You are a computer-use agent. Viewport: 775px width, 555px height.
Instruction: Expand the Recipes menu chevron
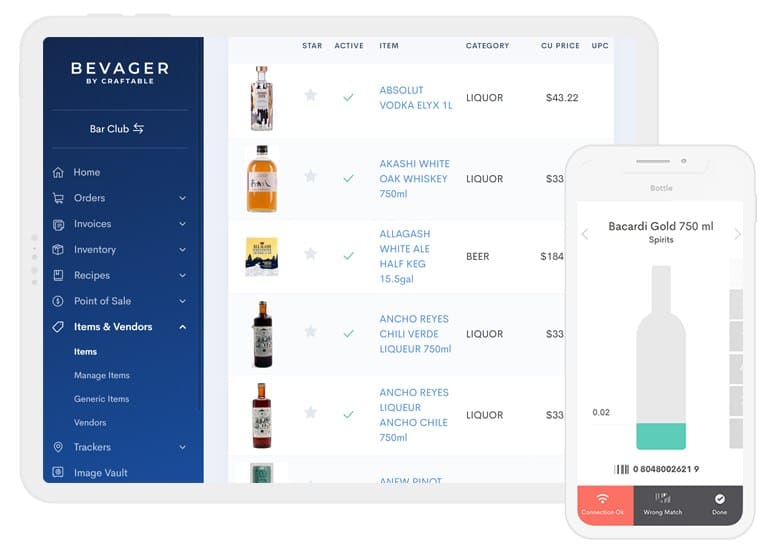point(182,275)
